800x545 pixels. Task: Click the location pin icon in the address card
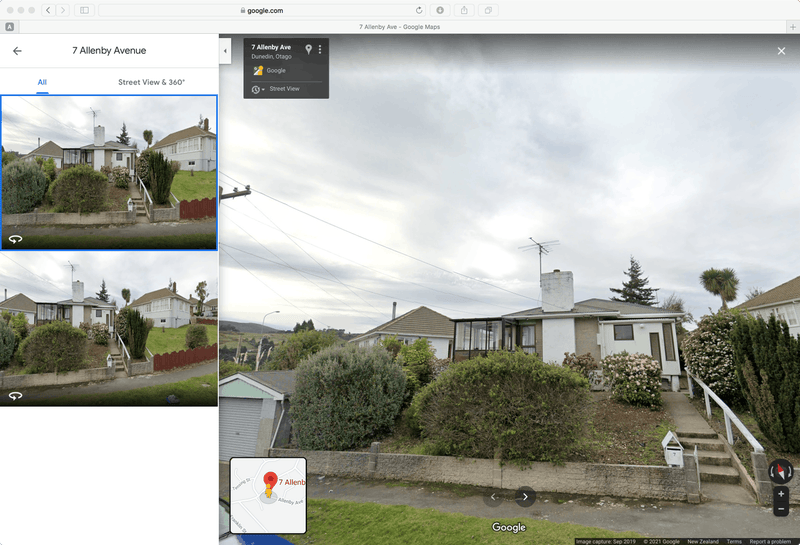click(308, 49)
